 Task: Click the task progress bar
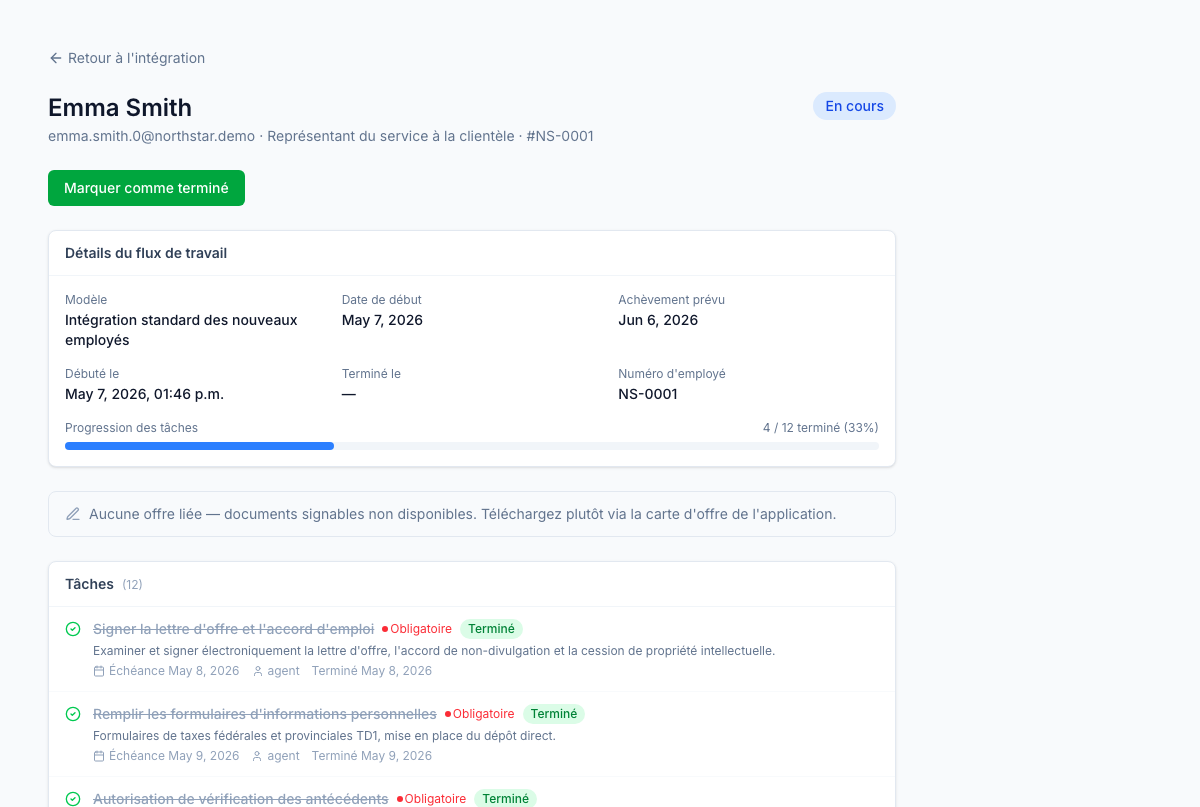[x=472, y=446]
